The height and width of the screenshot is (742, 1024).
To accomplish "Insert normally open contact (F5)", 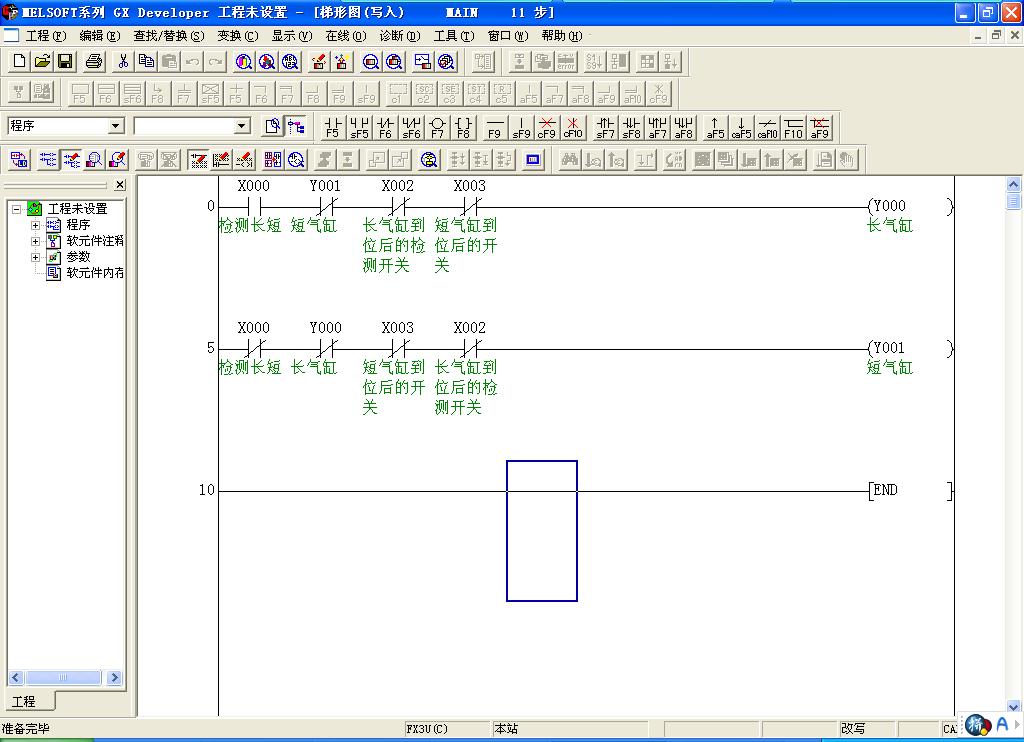I will click(x=333, y=127).
